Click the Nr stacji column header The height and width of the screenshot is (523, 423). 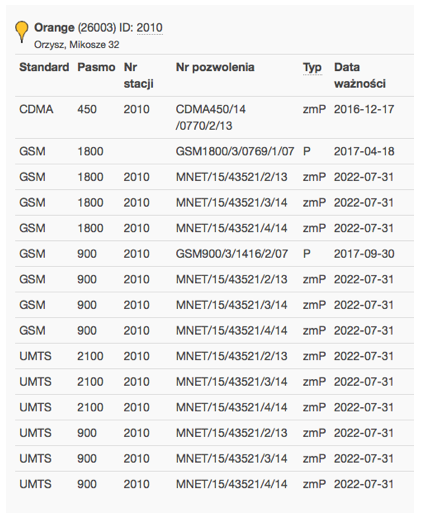pos(138,75)
